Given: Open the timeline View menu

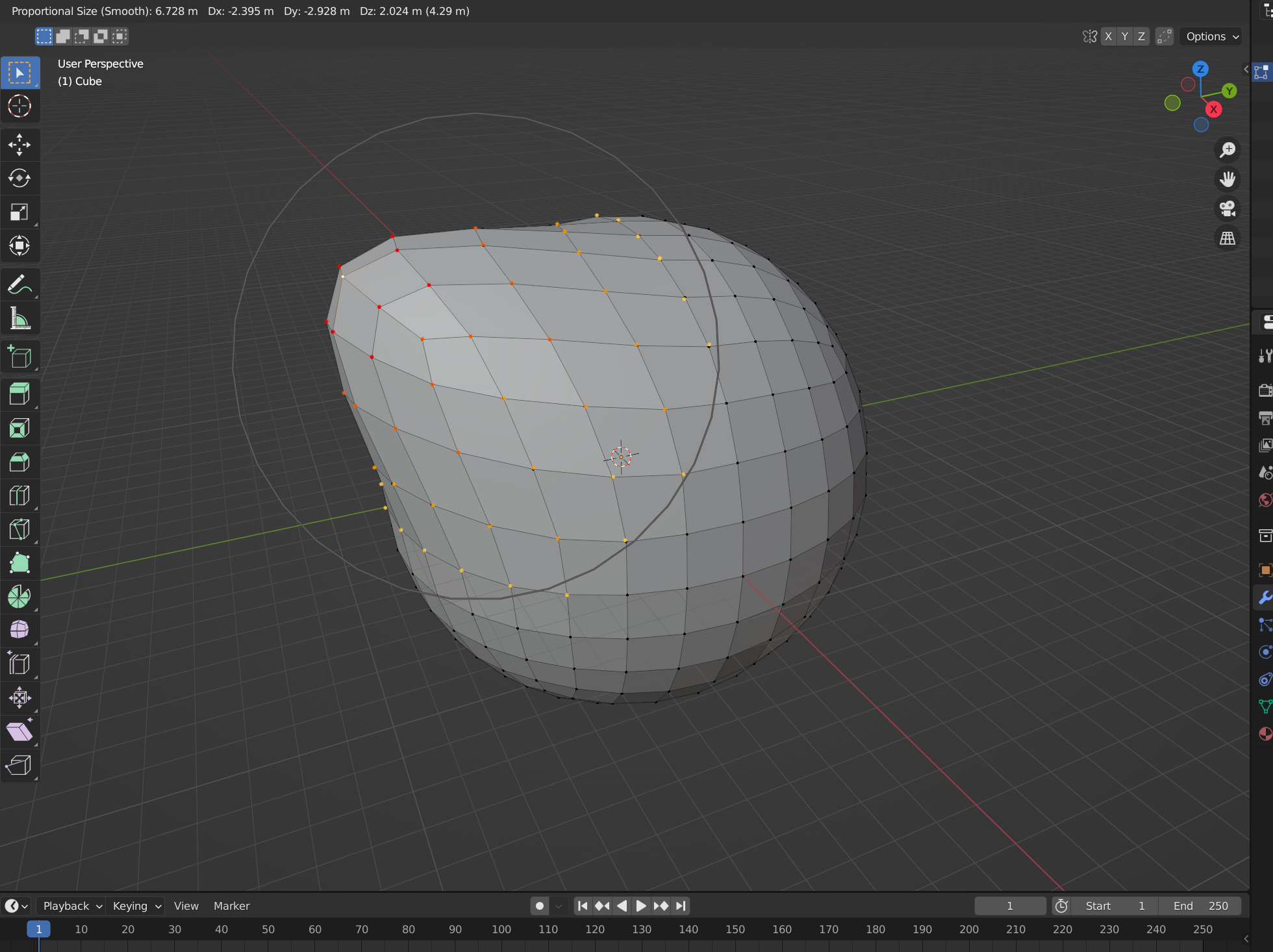Looking at the screenshot, I should [x=186, y=906].
